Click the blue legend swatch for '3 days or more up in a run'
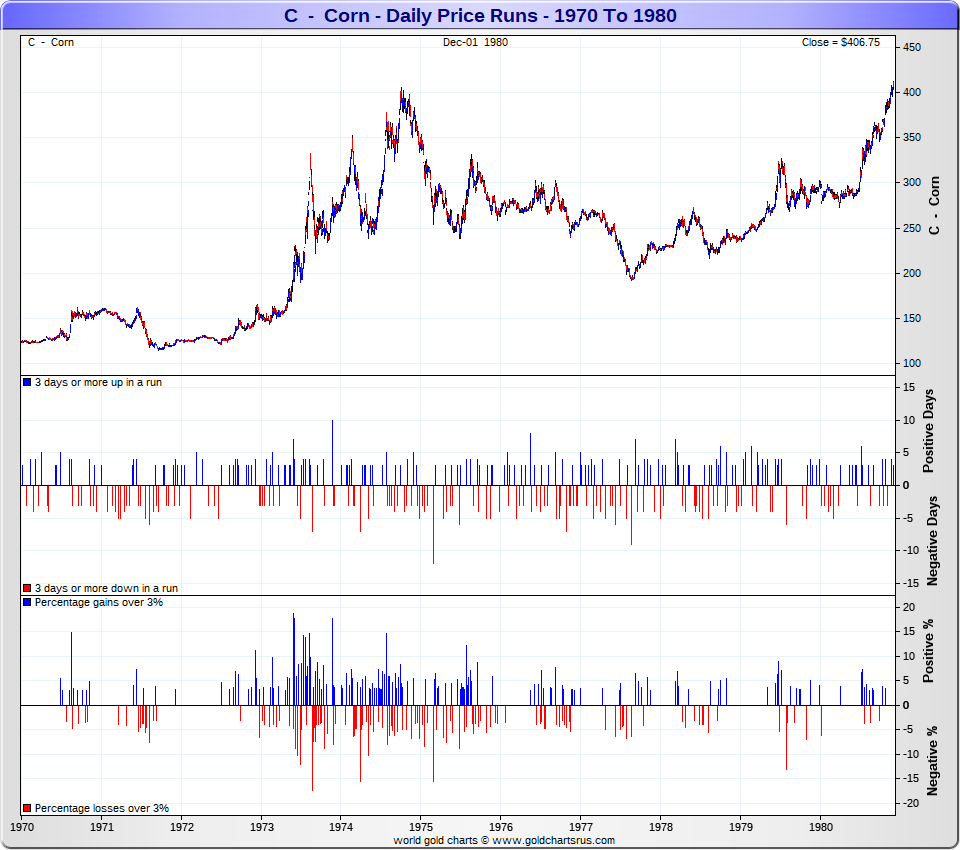 point(27,382)
